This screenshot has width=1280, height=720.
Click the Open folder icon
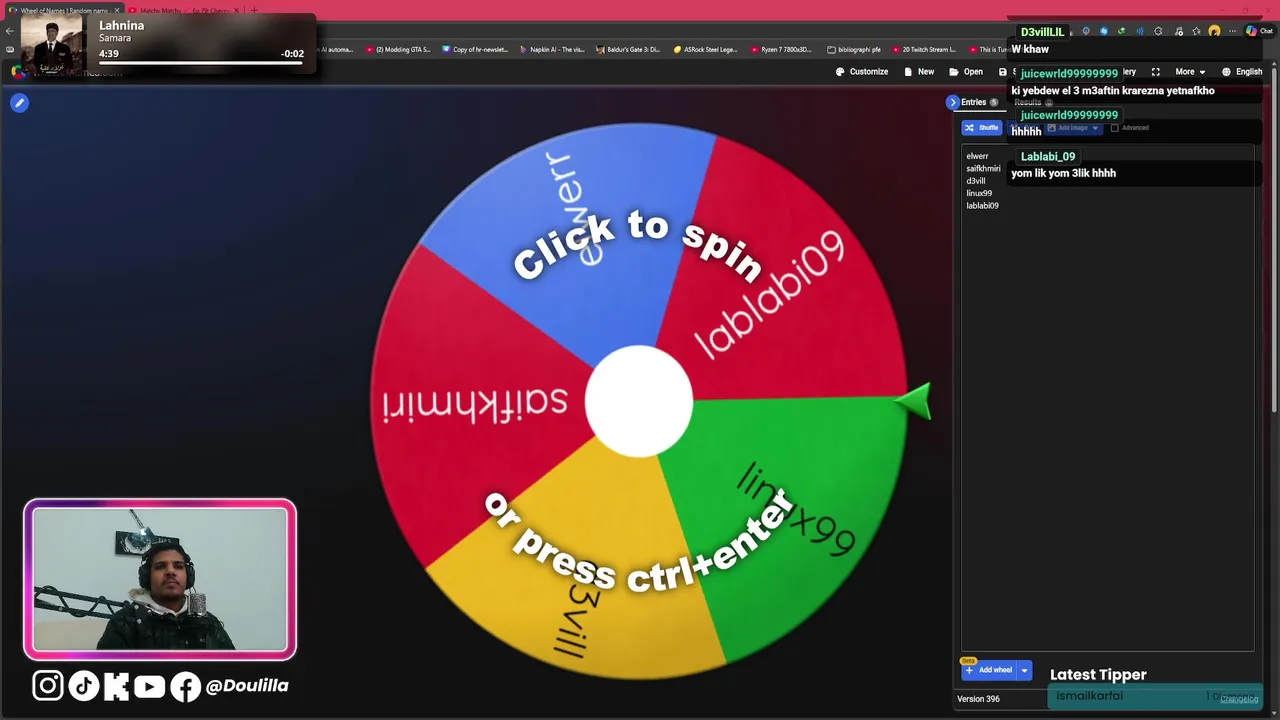coord(954,72)
